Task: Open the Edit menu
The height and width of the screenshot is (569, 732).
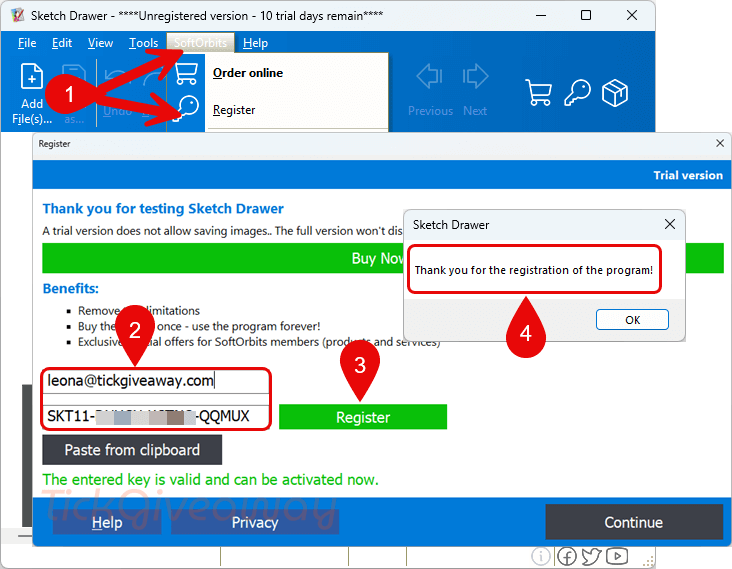Action: pyautogui.click(x=62, y=43)
